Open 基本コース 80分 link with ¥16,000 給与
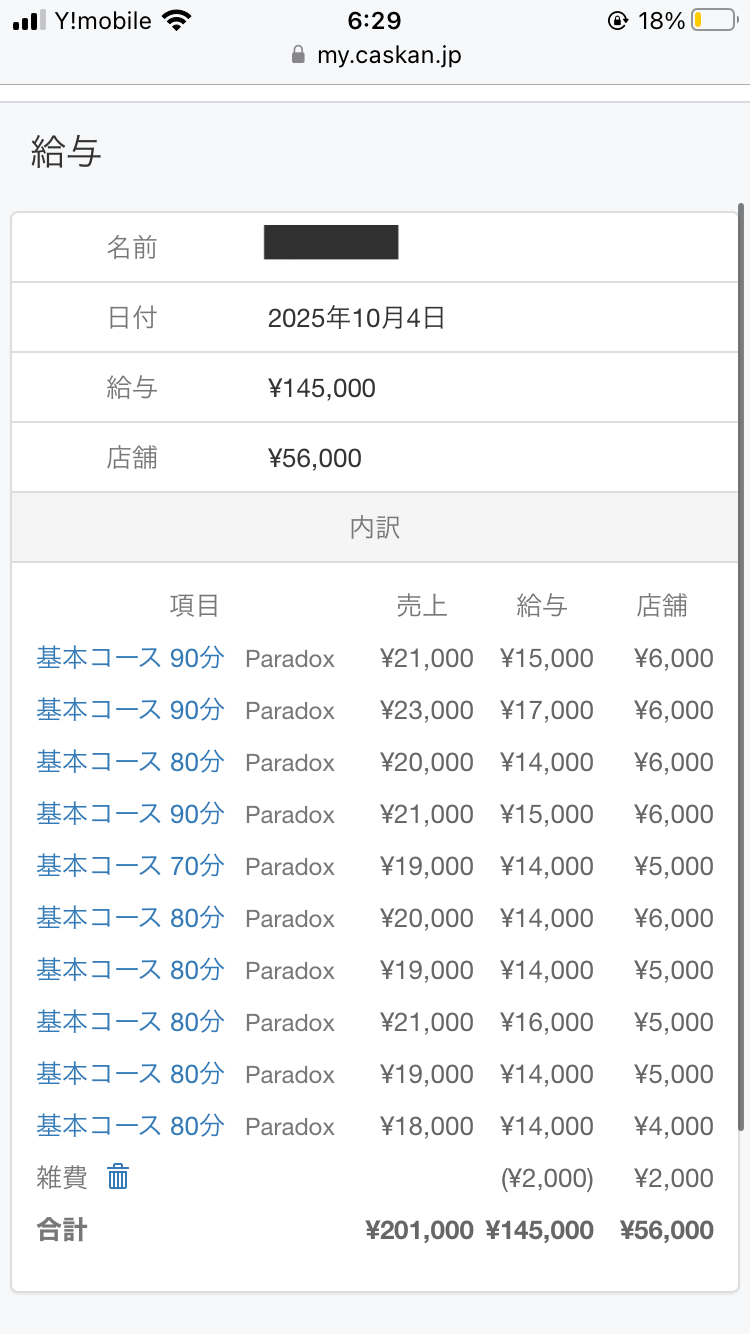This screenshot has height=1334, width=750. (130, 1022)
